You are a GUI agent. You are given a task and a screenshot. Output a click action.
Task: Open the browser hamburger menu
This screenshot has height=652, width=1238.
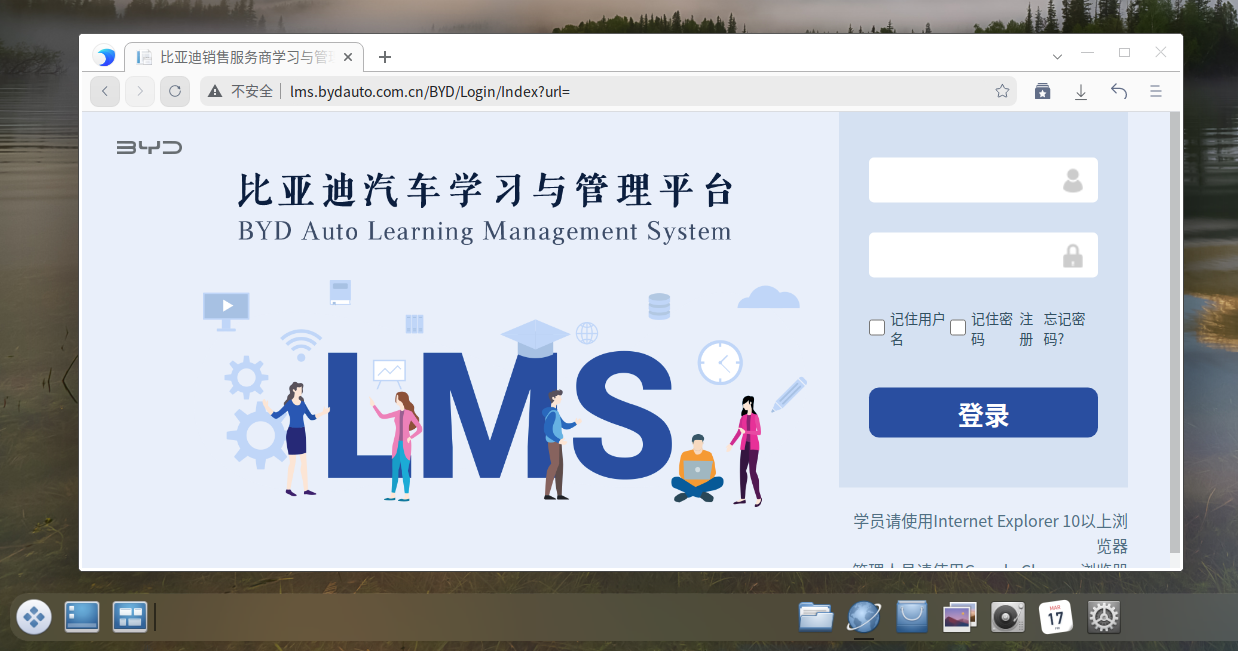point(1156,91)
